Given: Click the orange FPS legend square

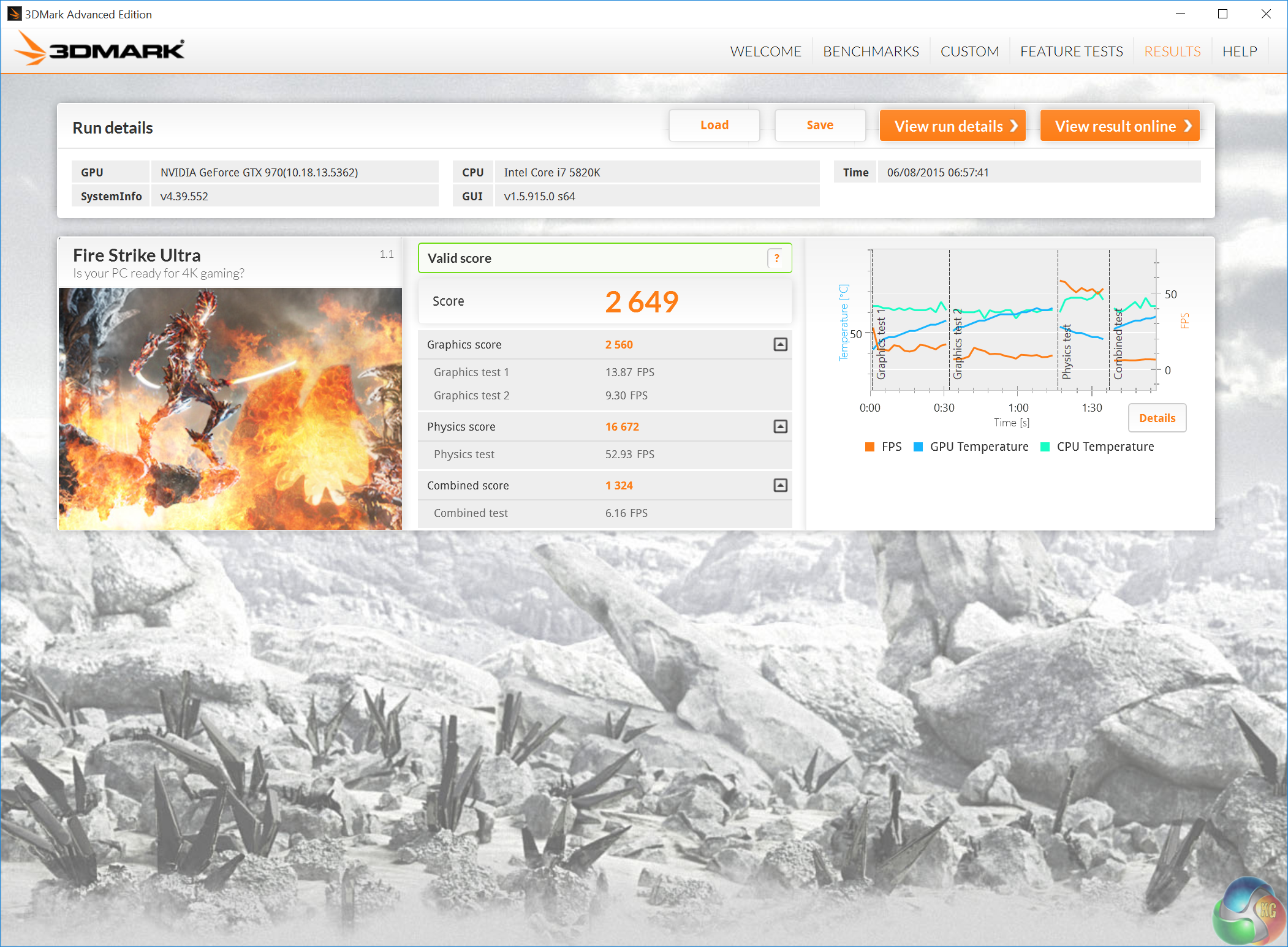Looking at the screenshot, I should tap(869, 447).
